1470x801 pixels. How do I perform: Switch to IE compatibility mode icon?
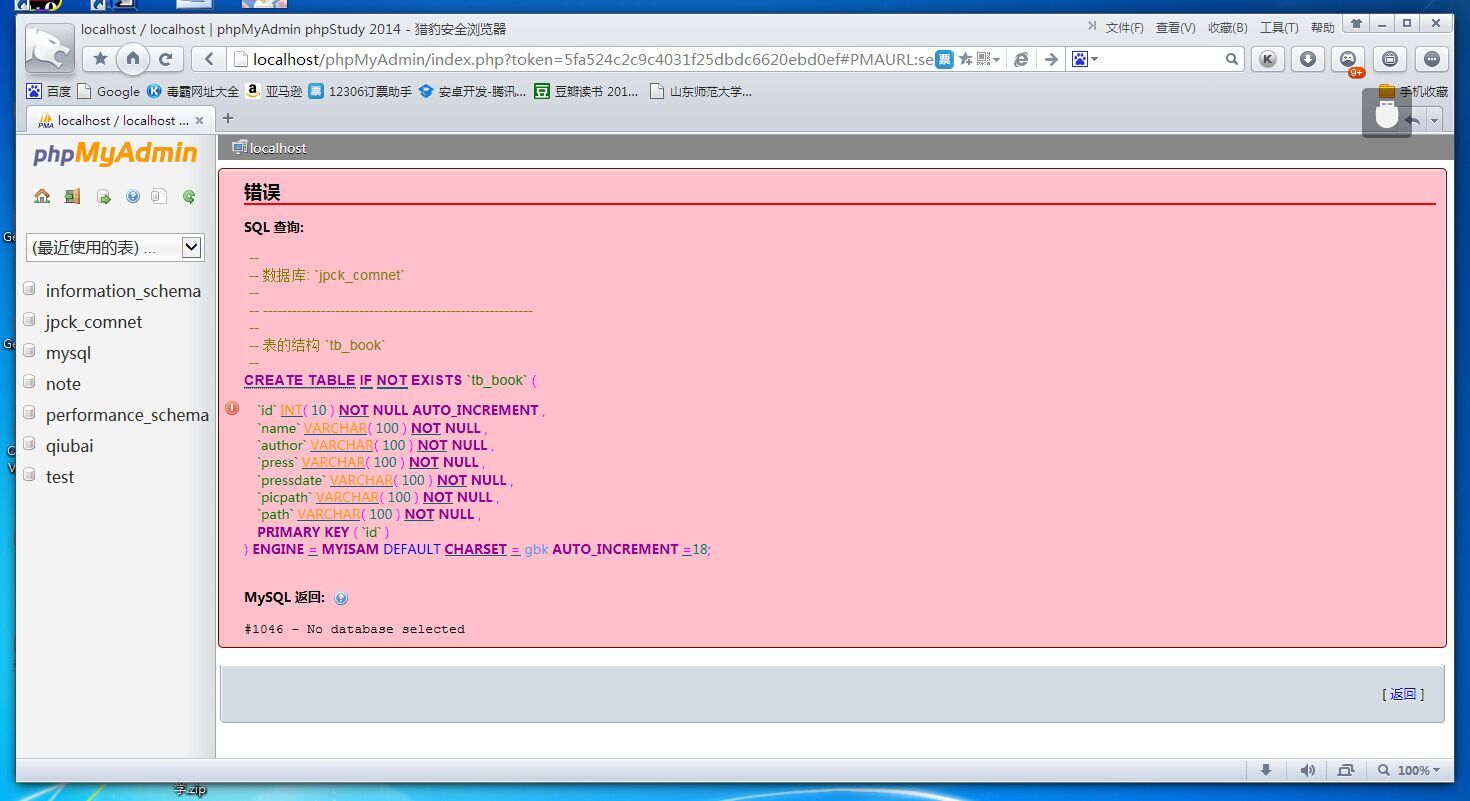click(1021, 59)
